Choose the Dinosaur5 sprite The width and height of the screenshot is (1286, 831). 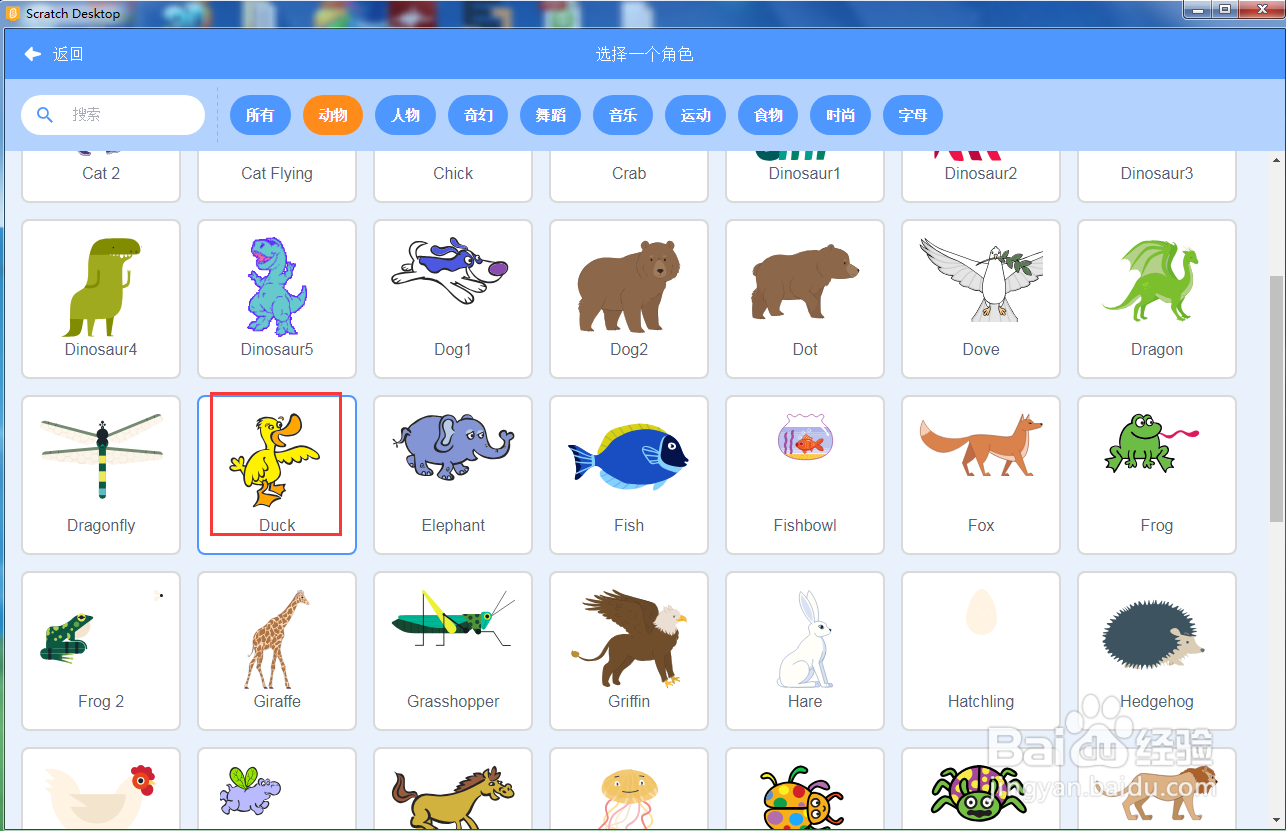pyautogui.click(x=277, y=299)
